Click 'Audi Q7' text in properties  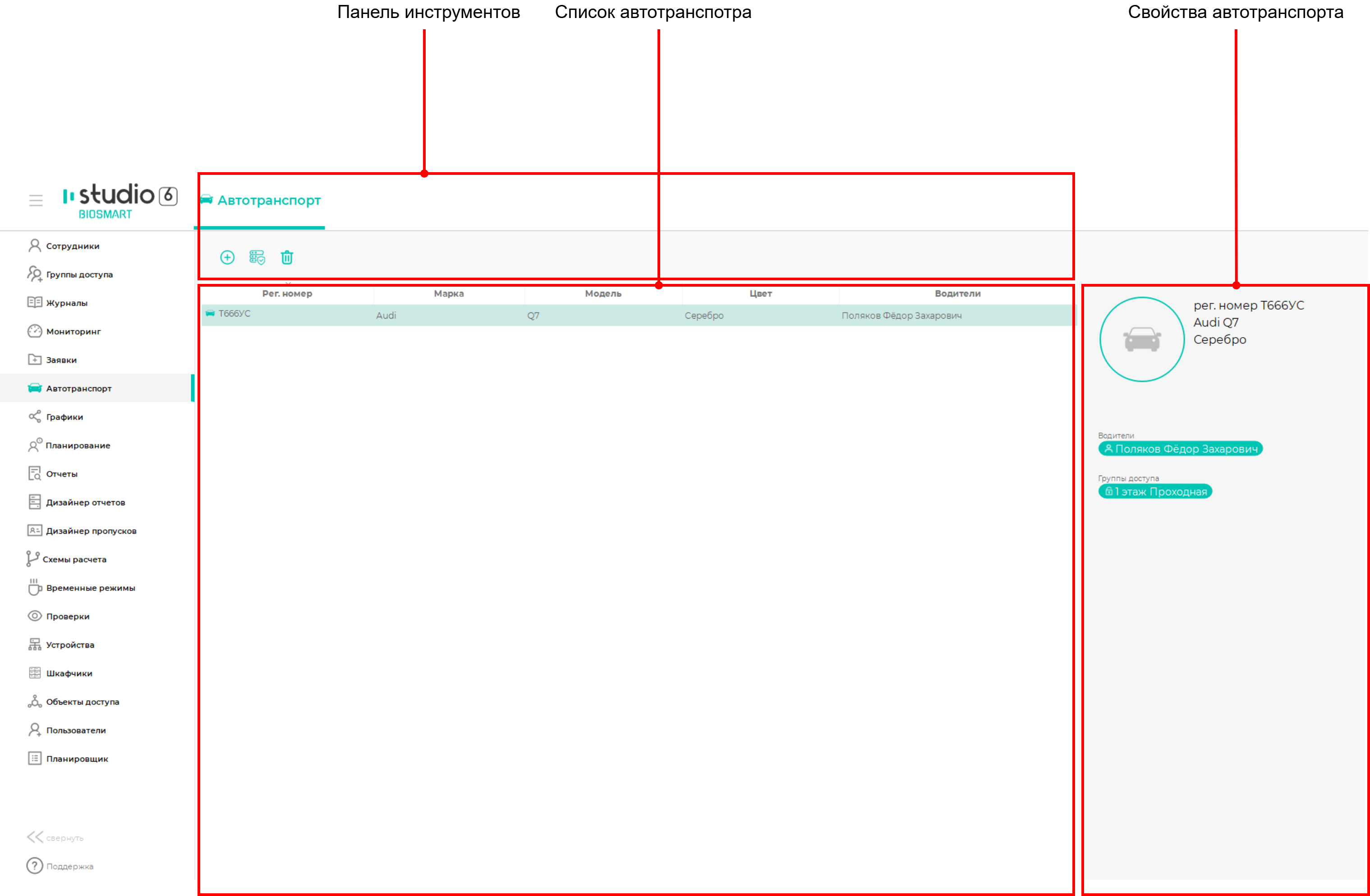(1216, 323)
